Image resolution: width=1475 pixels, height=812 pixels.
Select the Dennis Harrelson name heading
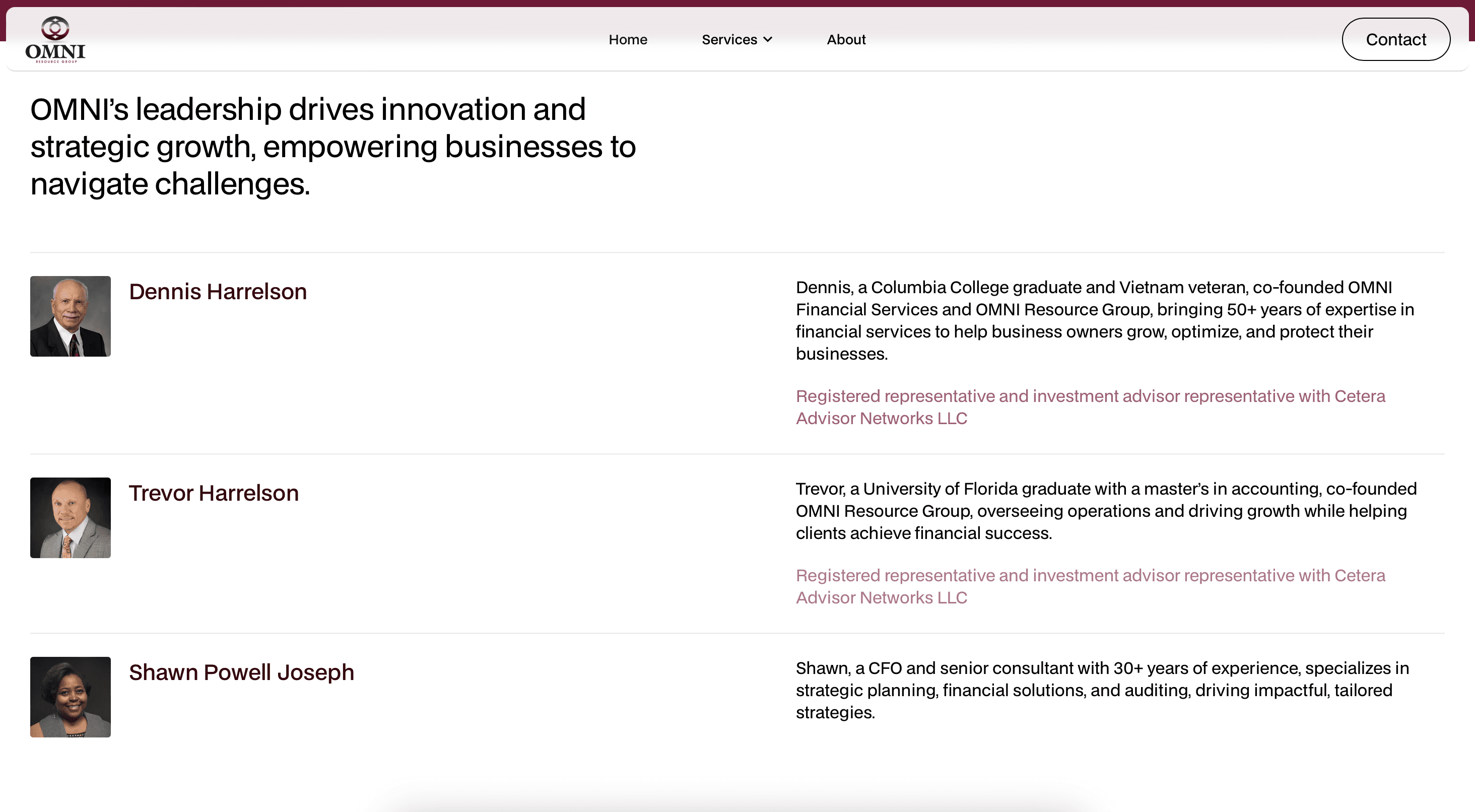(218, 292)
